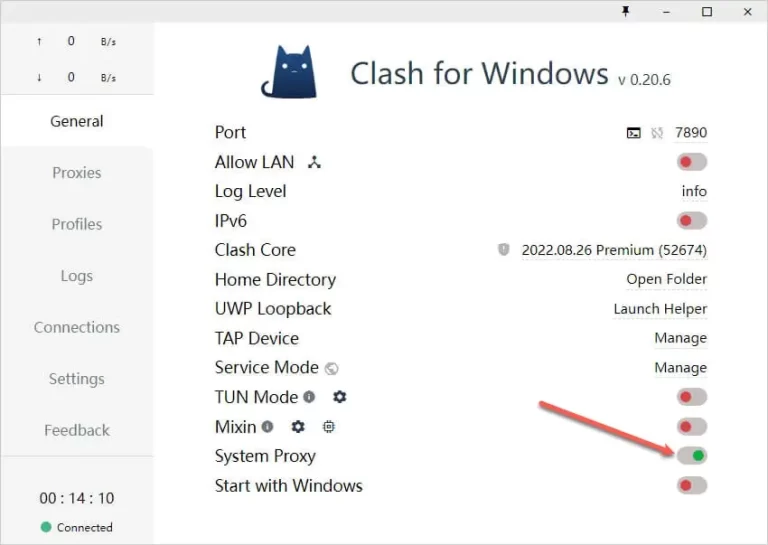
Task: Click the chip icon beside Mixin
Action: coord(328,427)
